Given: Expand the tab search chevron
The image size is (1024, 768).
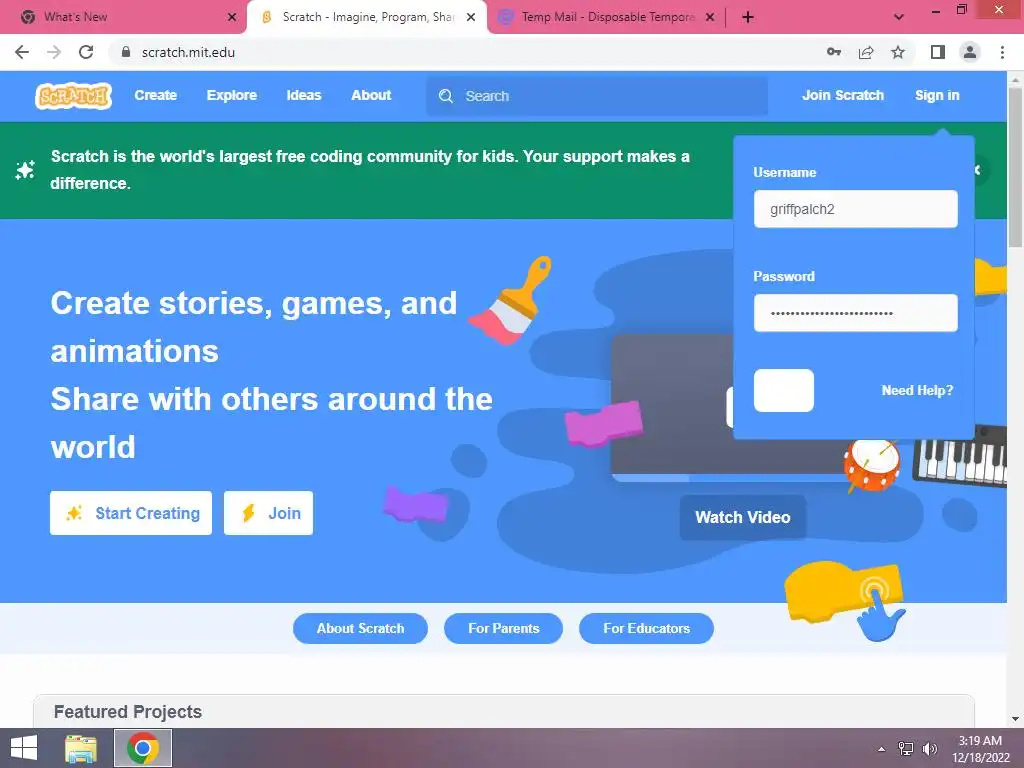Looking at the screenshot, I should (899, 17).
